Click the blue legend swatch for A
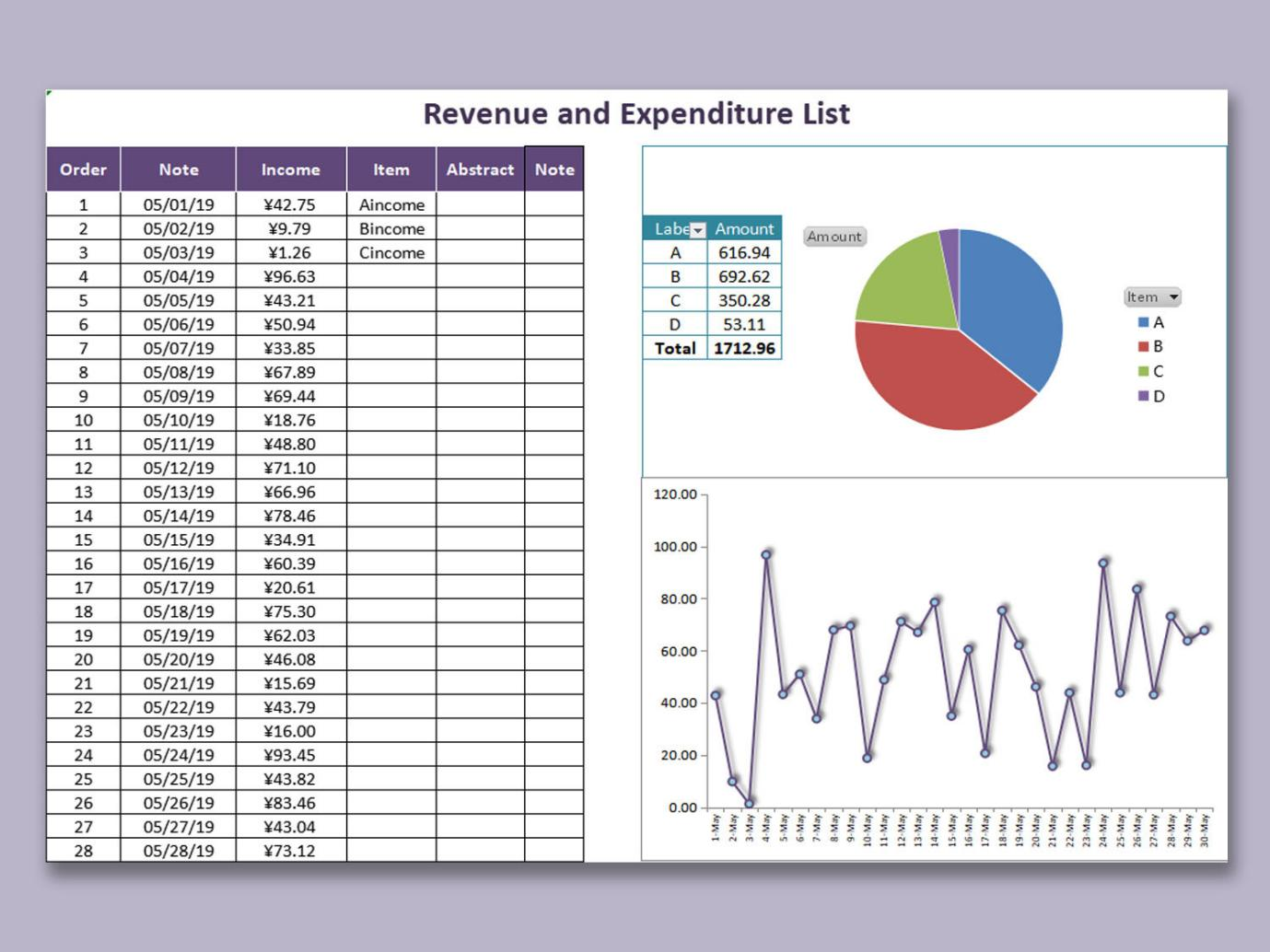This screenshot has width=1270, height=952. click(x=1143, y=322)
